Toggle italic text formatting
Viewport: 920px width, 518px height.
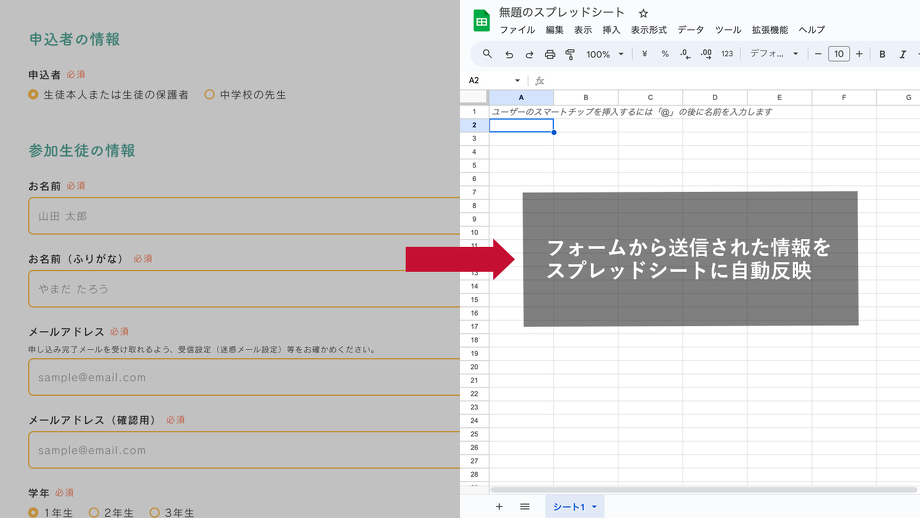click(x=903, y=54)
